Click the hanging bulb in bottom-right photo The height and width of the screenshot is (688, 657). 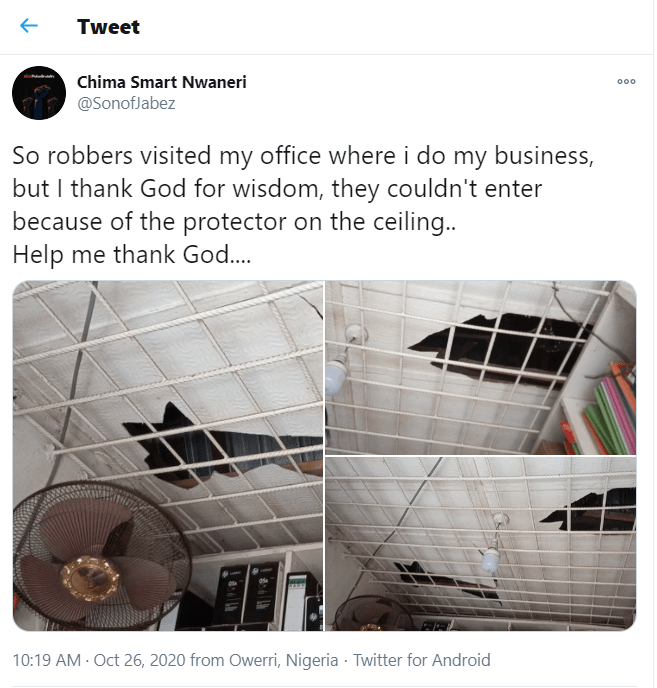tap(490, 557)
